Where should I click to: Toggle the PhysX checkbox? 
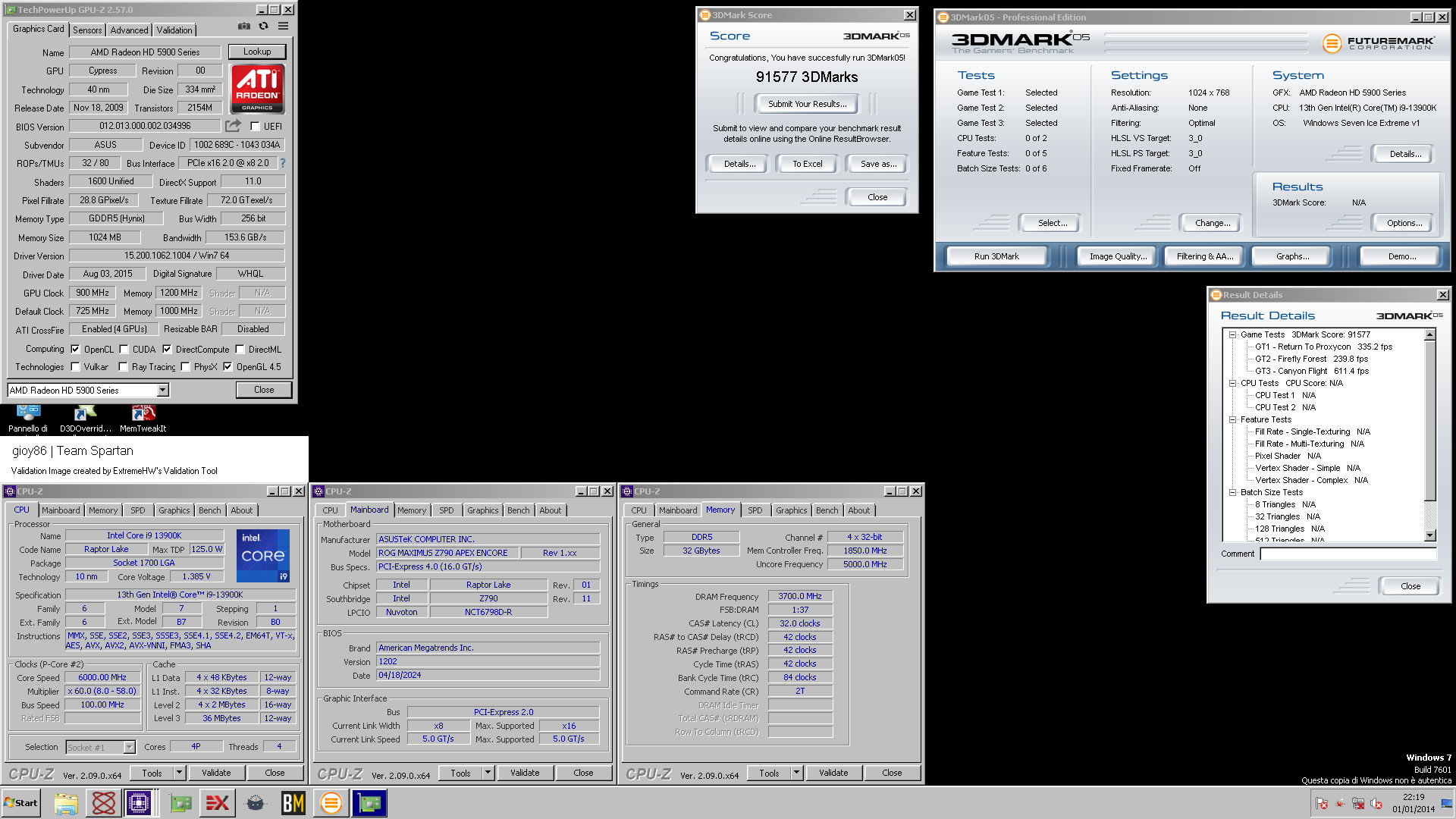pyautogui.click(x=185, y=367)
